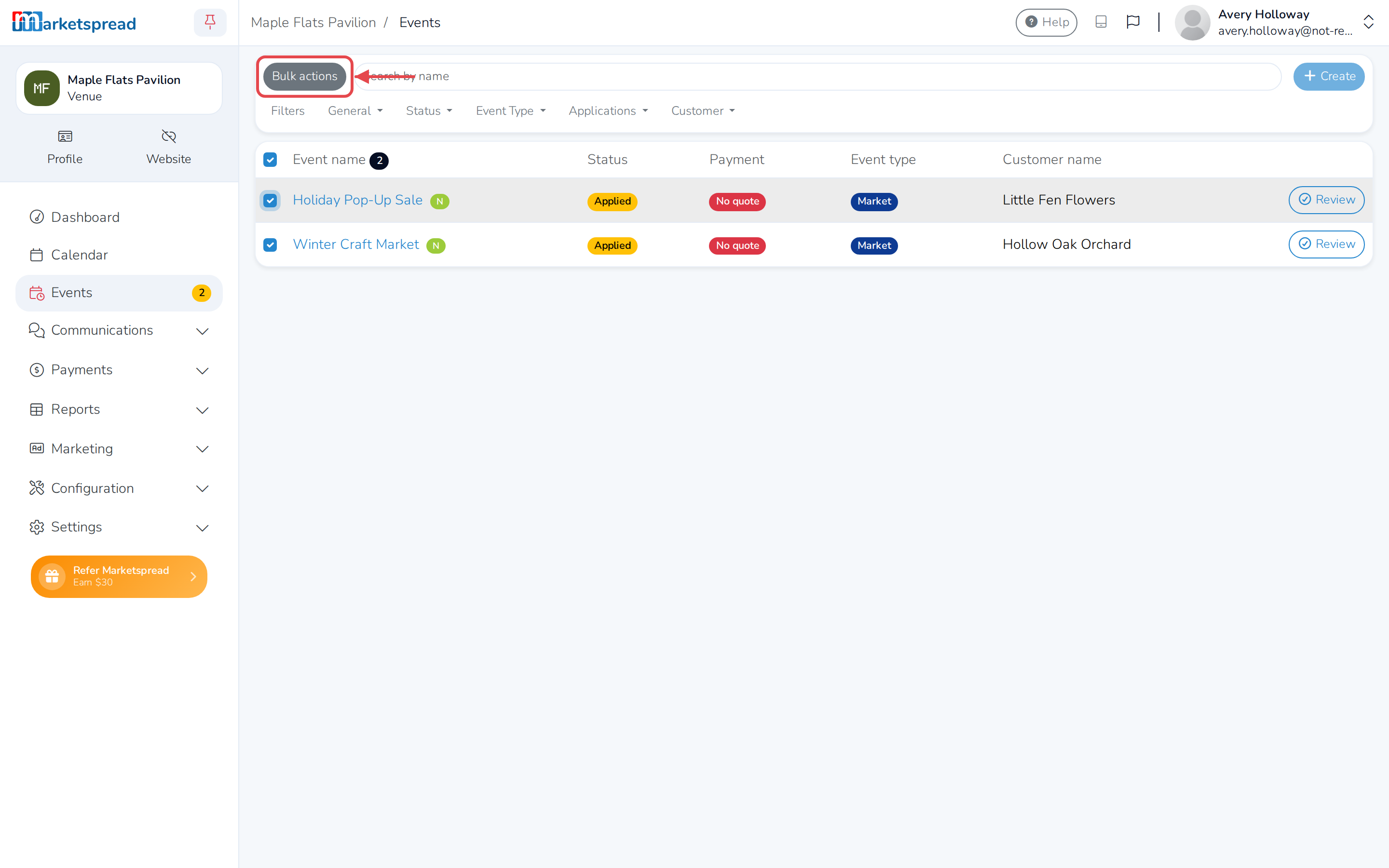
Task: Expand the Payments menu chevron
Action: [202, 371]
